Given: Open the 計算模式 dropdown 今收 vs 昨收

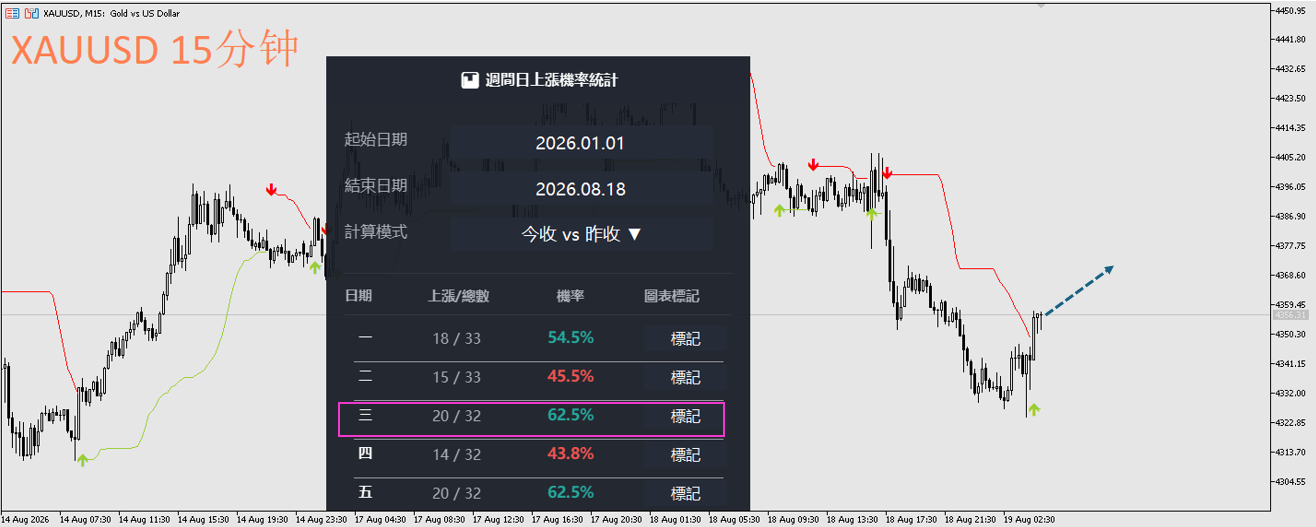Looking at the screenshot, I should tap(582, 234).
